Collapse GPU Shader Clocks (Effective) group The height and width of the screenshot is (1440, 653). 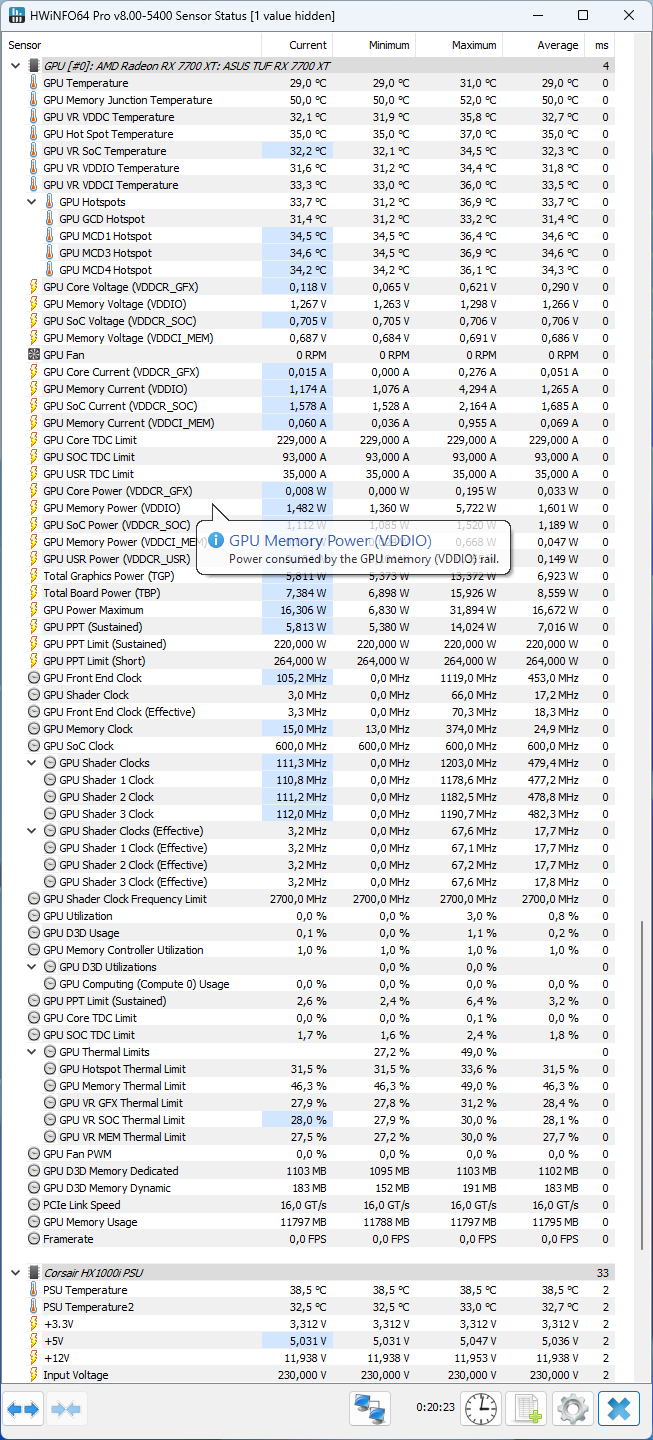tap(32, 831)
